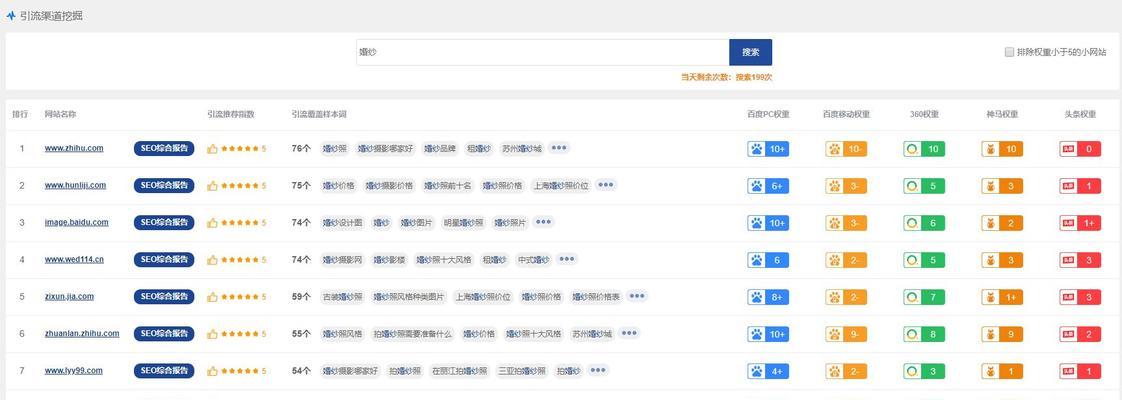Image resolution: width=1122 pixels, height=400 pixels.
Task: Expand more keywords in image.baidu.com row
Action: [x=543, y=222]
